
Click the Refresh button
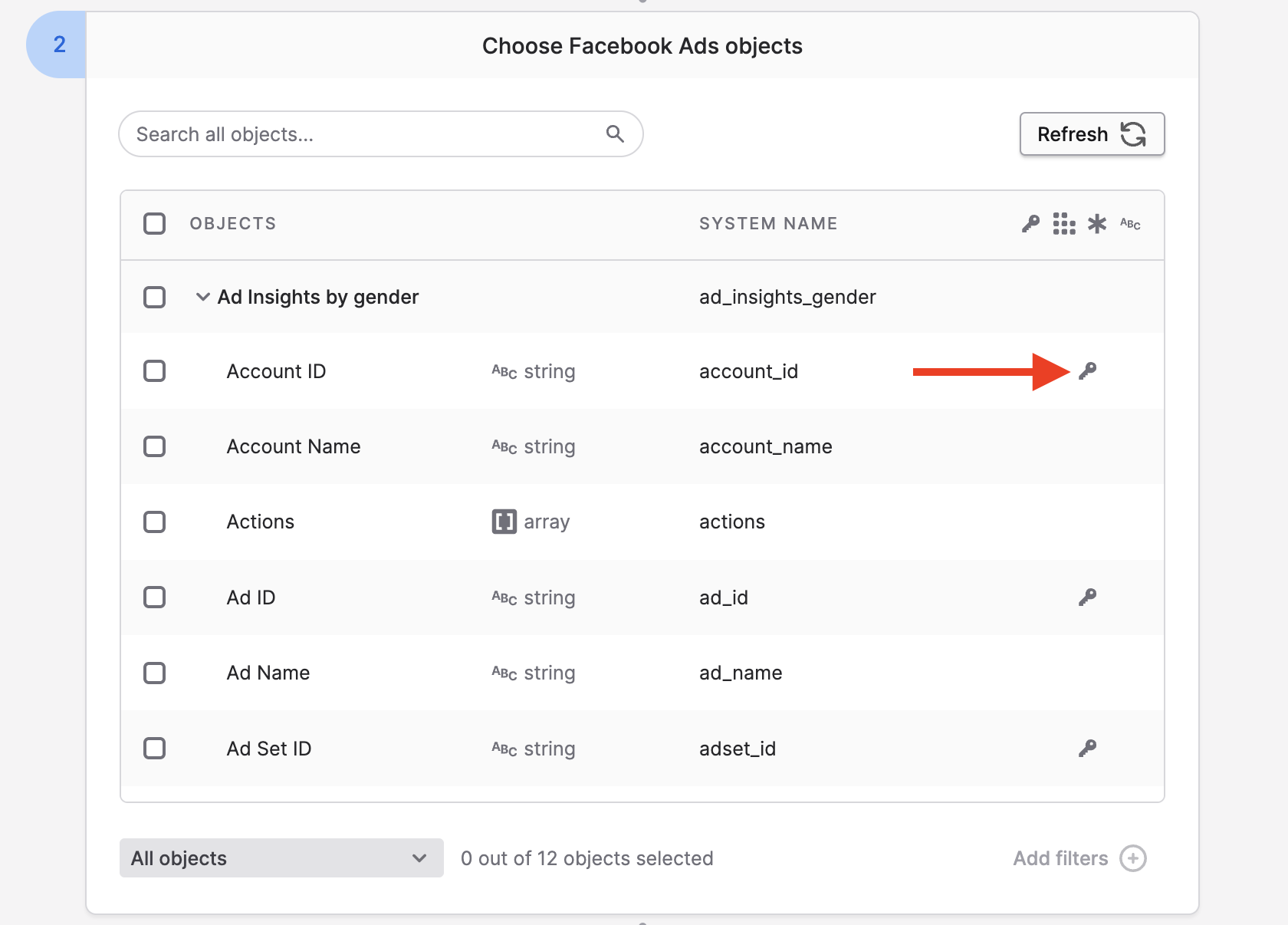(x=1092, y=134)
